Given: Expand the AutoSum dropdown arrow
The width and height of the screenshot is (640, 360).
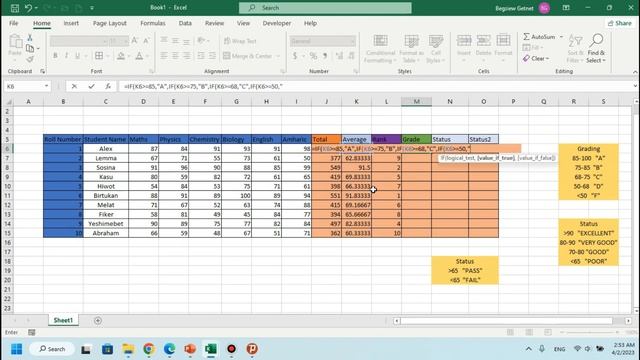Looking at the screenshot, I should pos(561,37).
